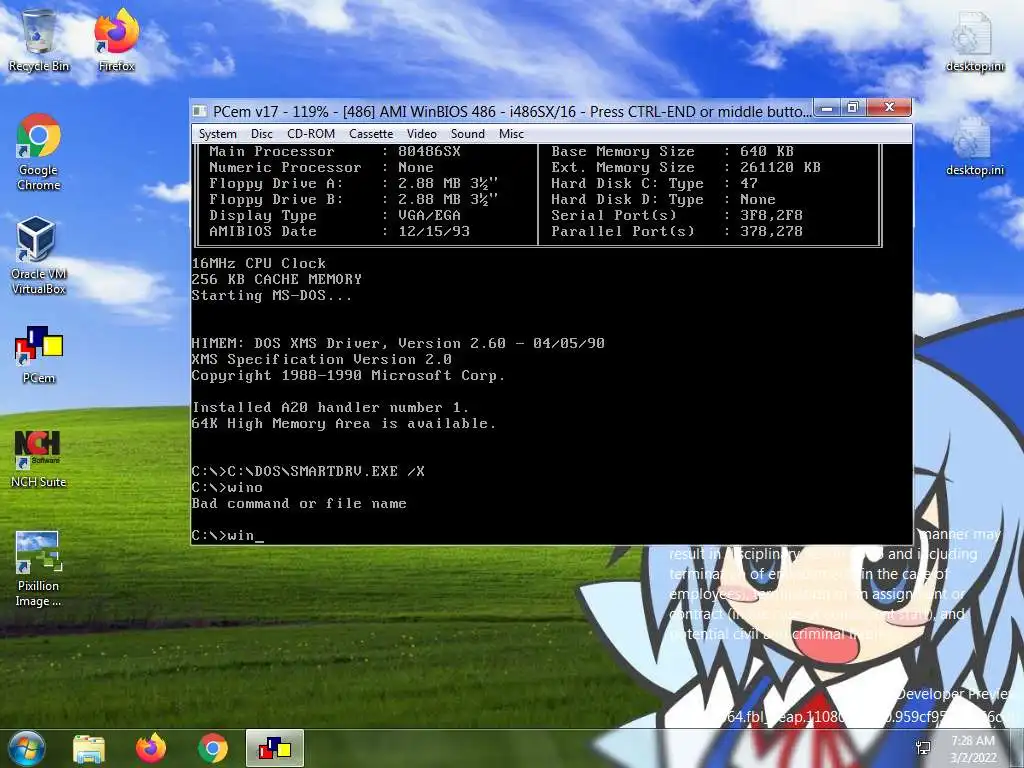The image size is (1024, 768).
Task: Open the Video menu in PCem
Action: point(422,134)
